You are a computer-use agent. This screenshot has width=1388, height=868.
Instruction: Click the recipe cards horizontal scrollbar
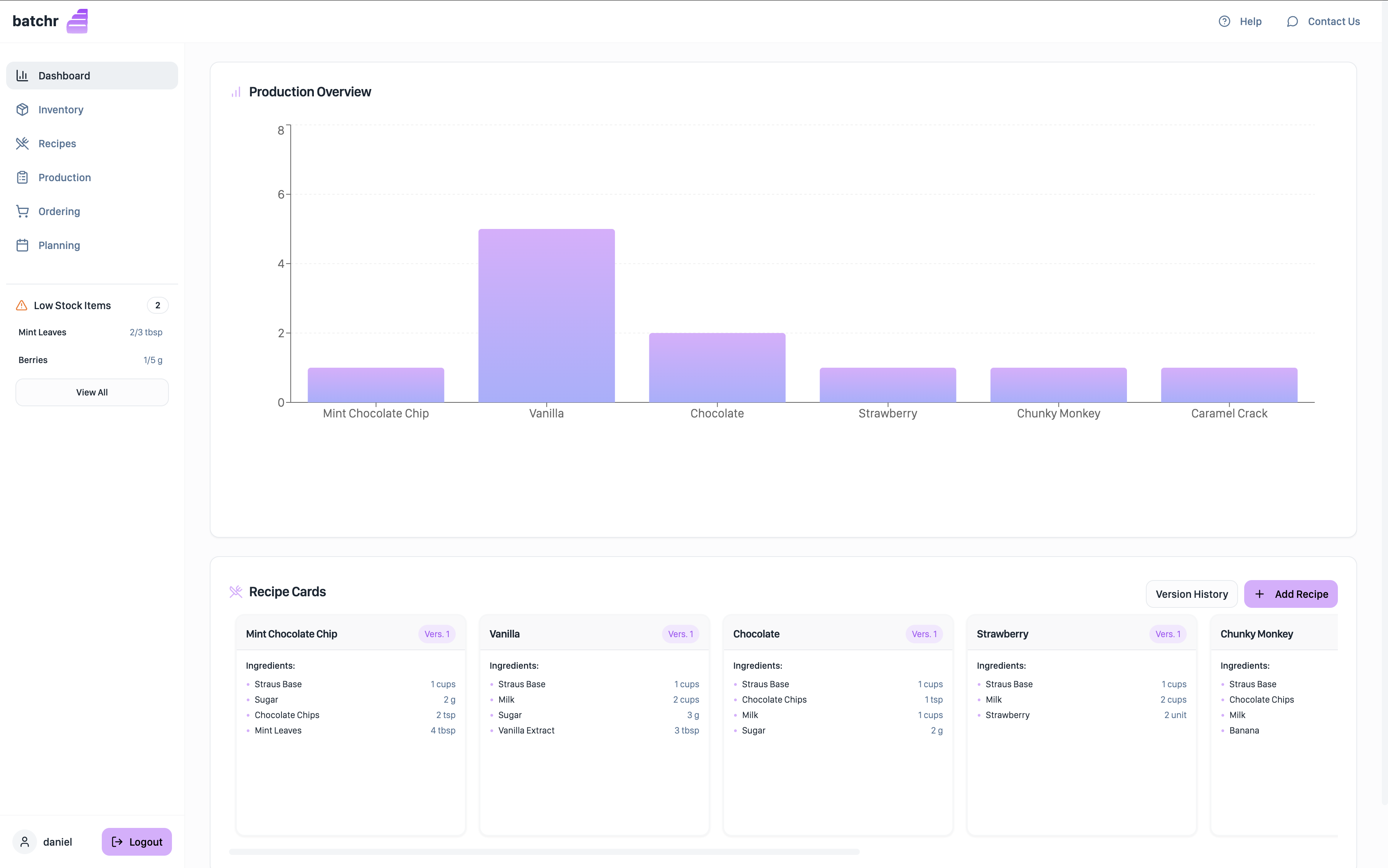[544, 851]
